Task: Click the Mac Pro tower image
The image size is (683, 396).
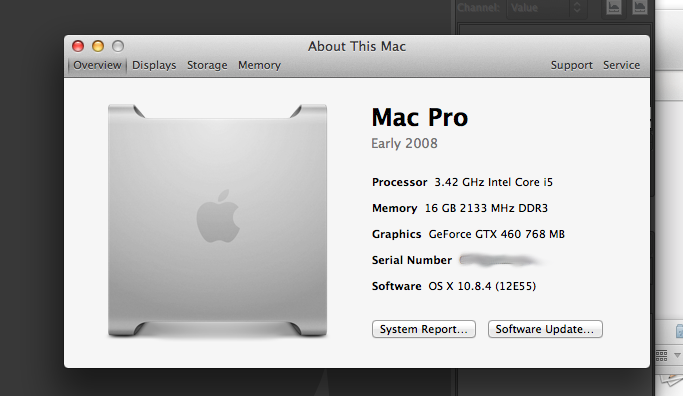Action: 217,220
